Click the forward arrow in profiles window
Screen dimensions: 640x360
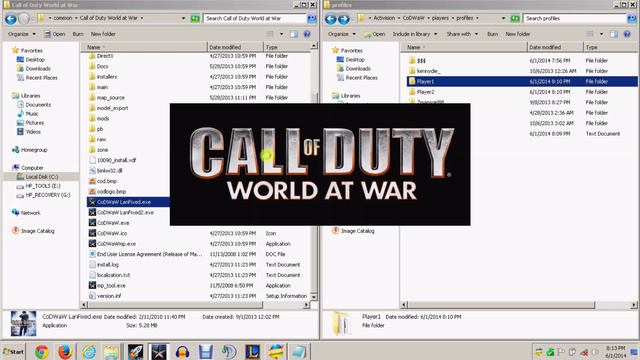344,18
